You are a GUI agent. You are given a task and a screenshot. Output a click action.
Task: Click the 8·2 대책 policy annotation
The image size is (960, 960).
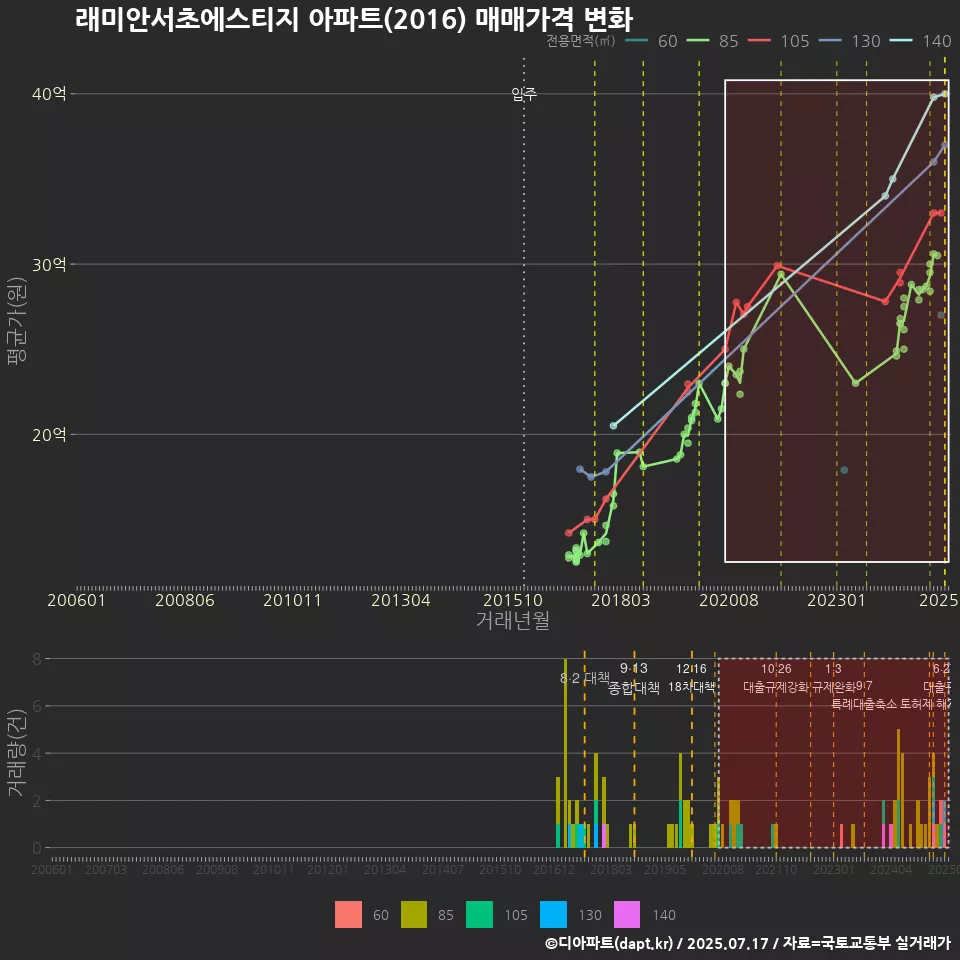click(585, 678)
